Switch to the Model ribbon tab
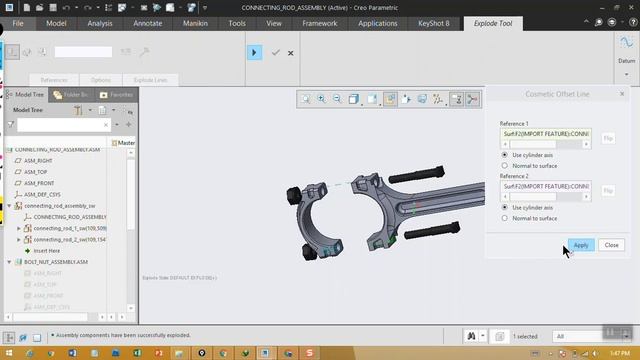Screen dimensions: 640x360 56,23
